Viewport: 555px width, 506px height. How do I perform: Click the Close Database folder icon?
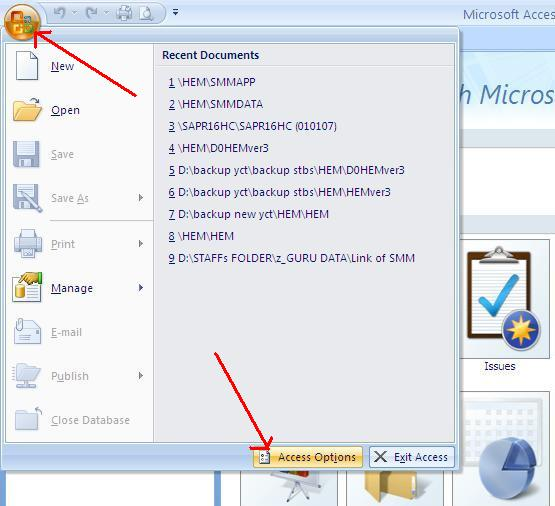pyautogui.click(x=28, y=419)
